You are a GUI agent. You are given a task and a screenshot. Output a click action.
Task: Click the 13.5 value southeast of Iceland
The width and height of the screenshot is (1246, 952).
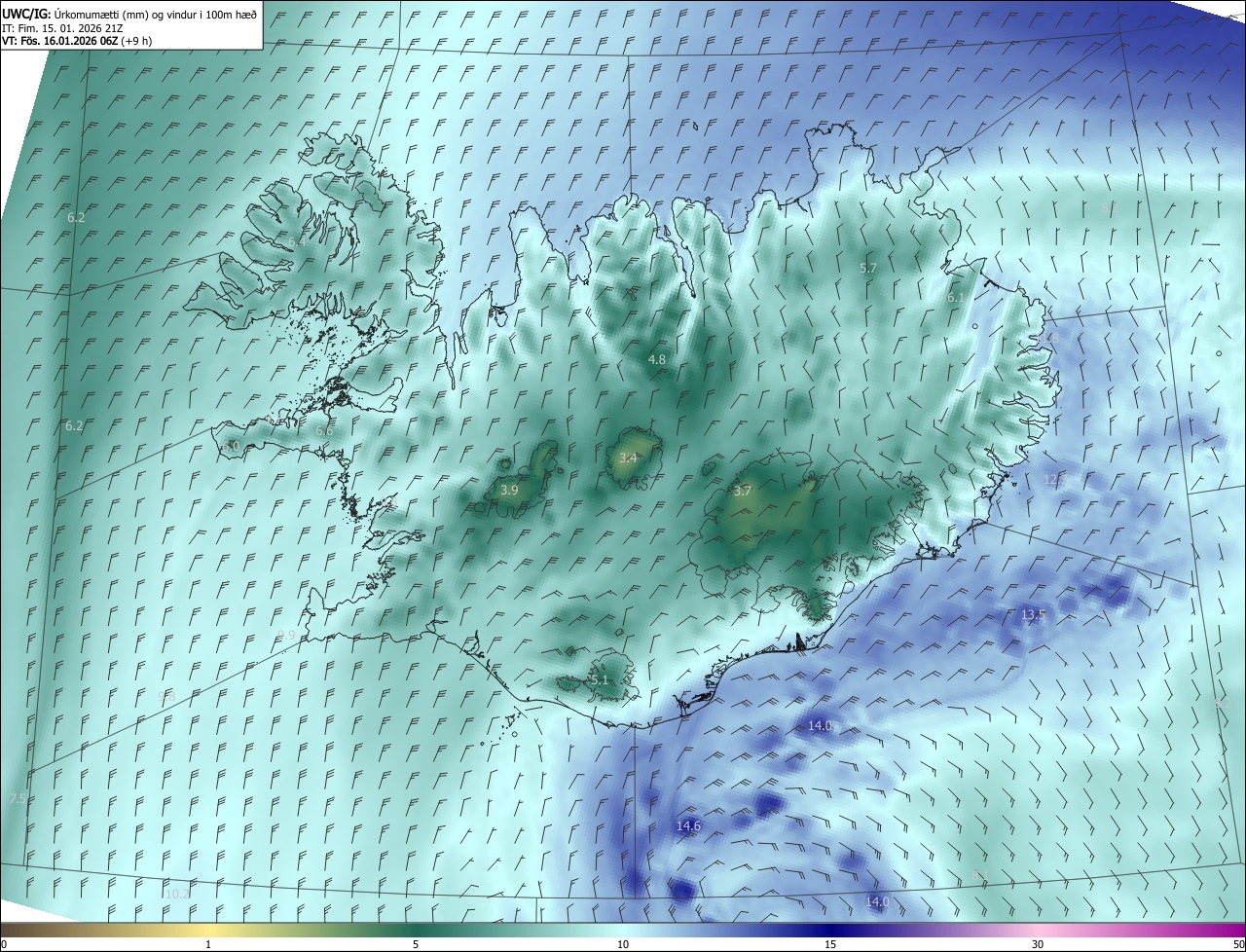(x=1033, y=615)
